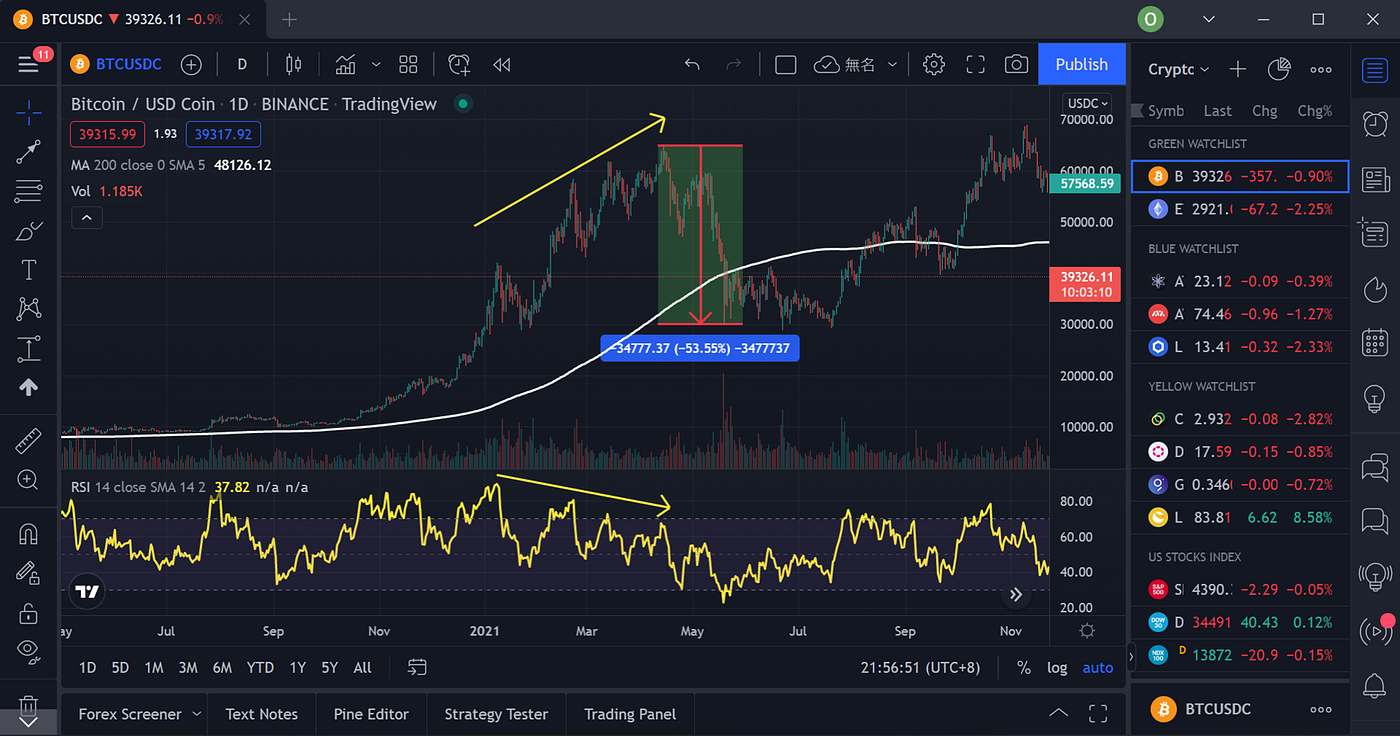
Task: Toggle the magnet mode
Action: 29,534
